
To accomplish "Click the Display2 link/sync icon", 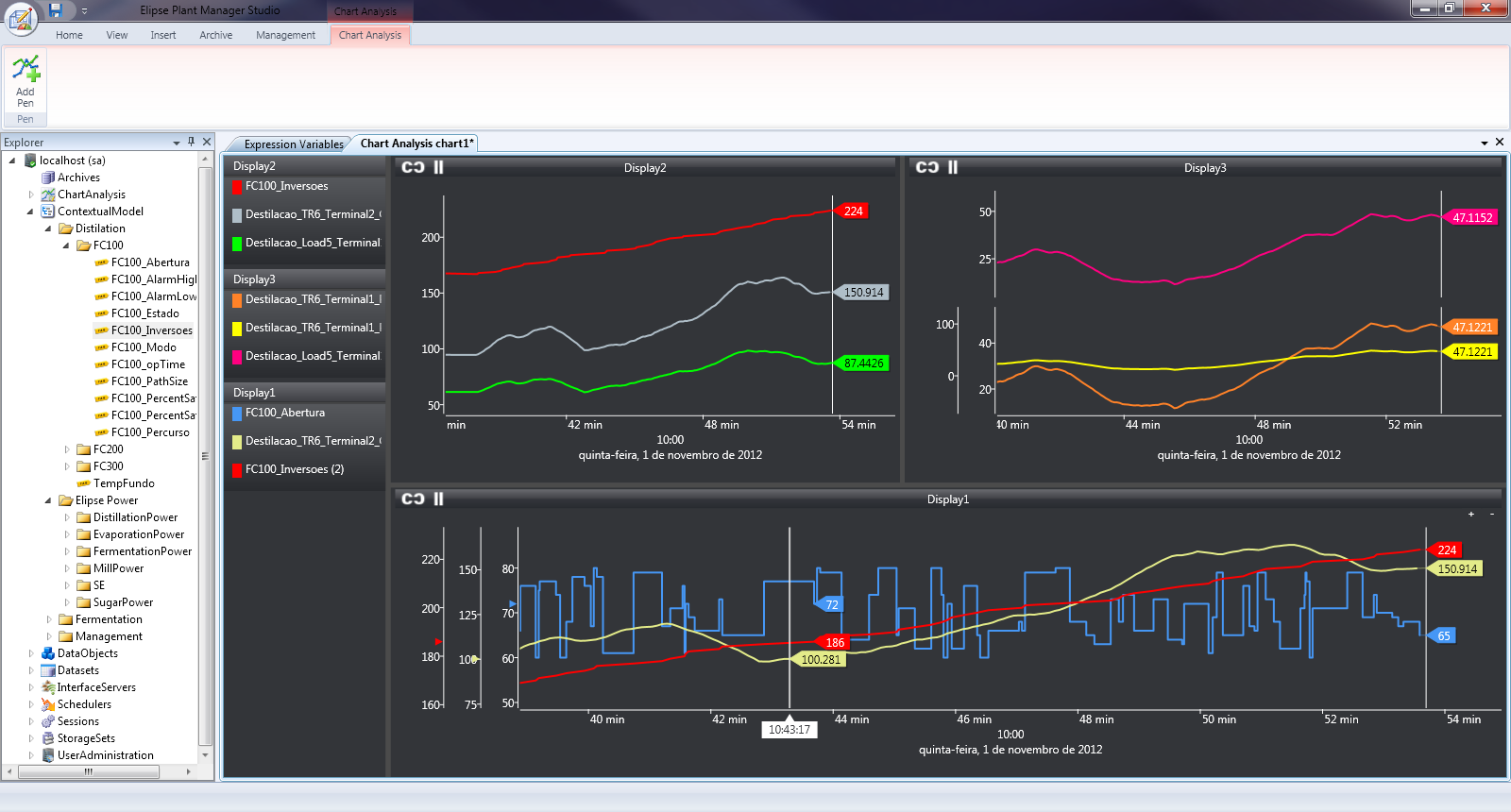I will point(413,167).
